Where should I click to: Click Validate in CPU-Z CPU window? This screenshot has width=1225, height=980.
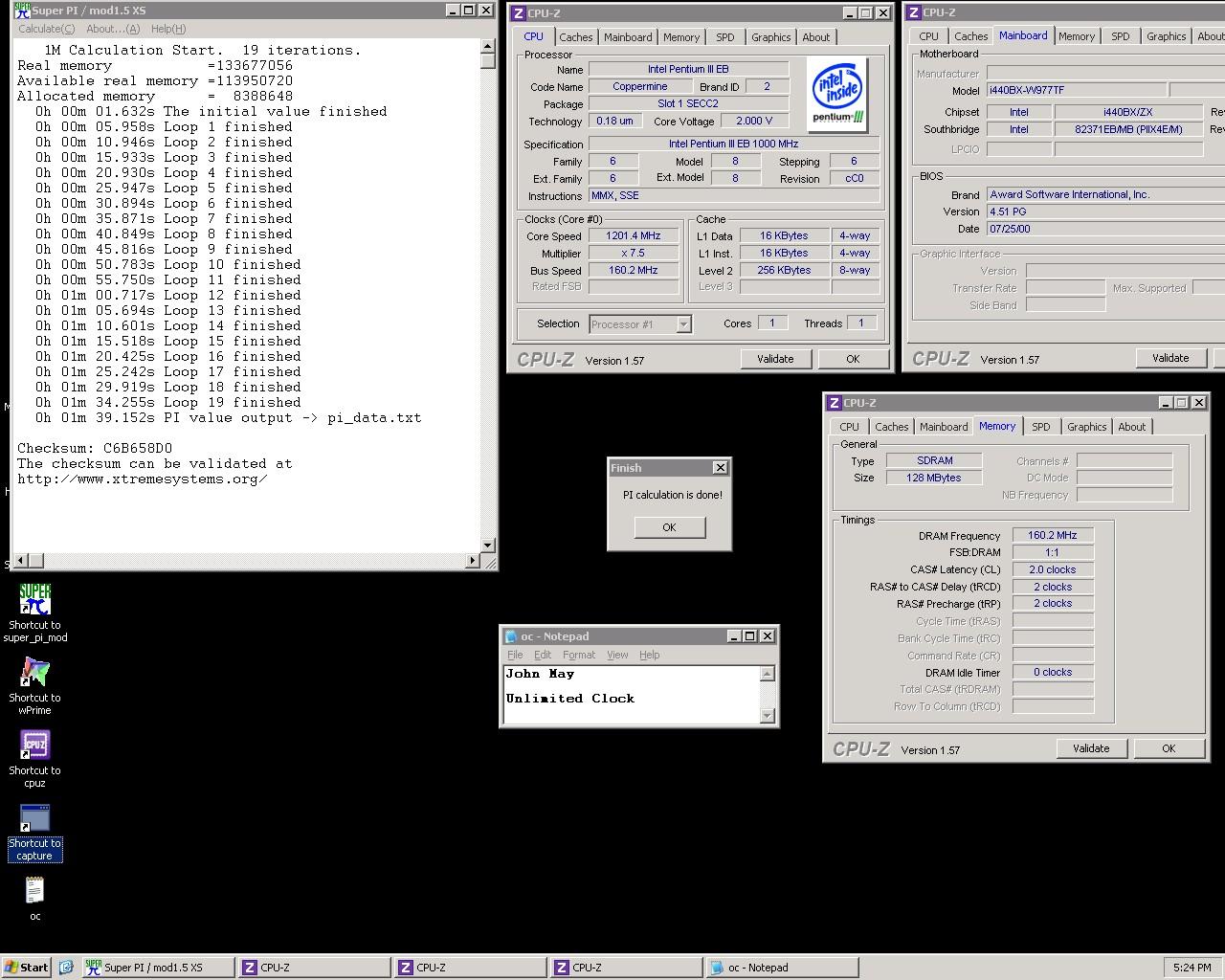[775, 359]
